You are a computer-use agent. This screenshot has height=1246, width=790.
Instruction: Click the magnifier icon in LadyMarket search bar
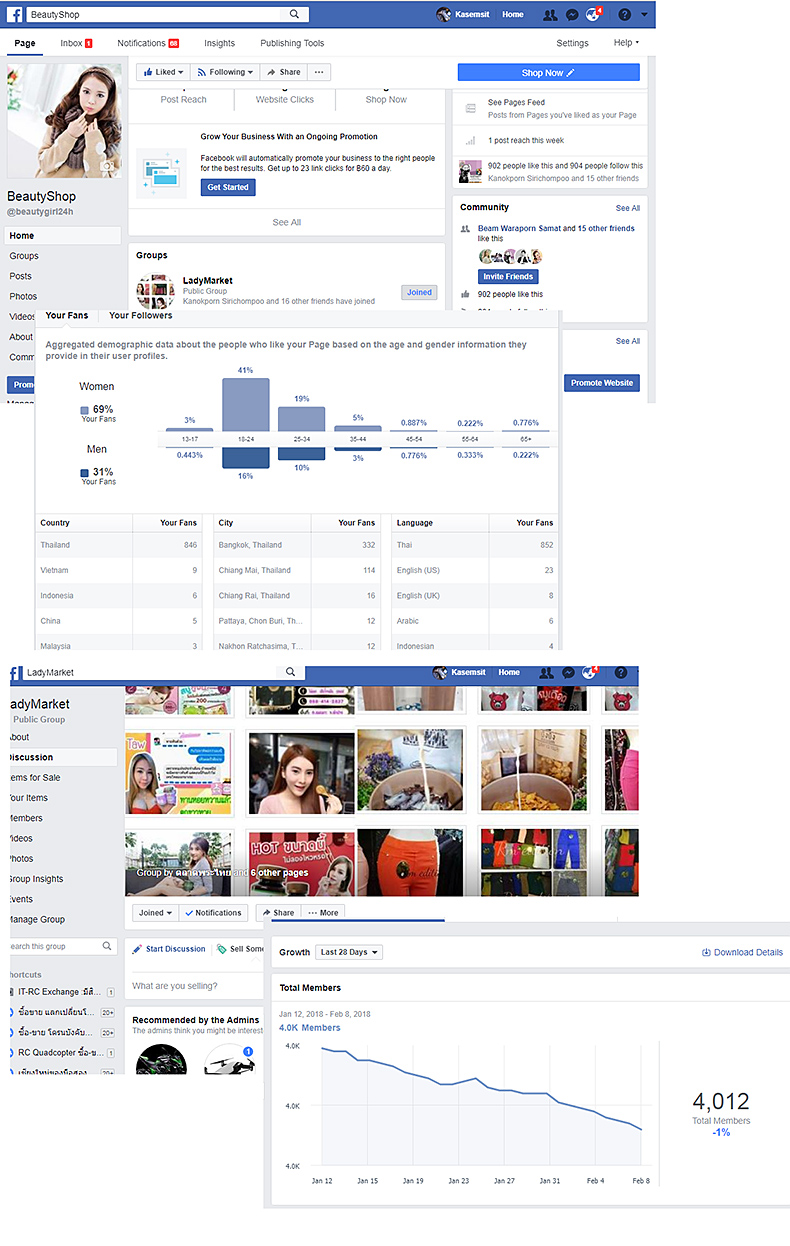coord(290,673)
